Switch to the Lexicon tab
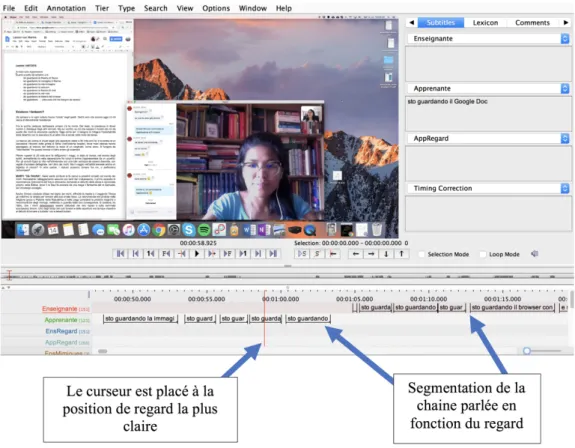Screen dimensions: 575x448 tap(485, 23)
